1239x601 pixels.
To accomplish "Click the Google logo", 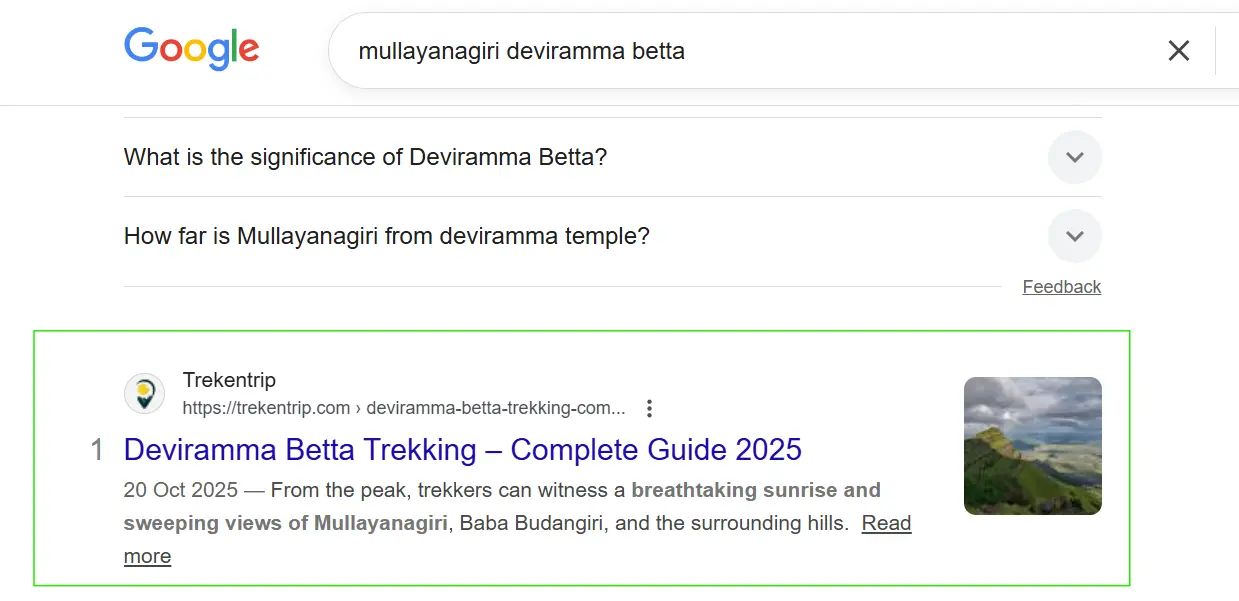I will 191,49.
